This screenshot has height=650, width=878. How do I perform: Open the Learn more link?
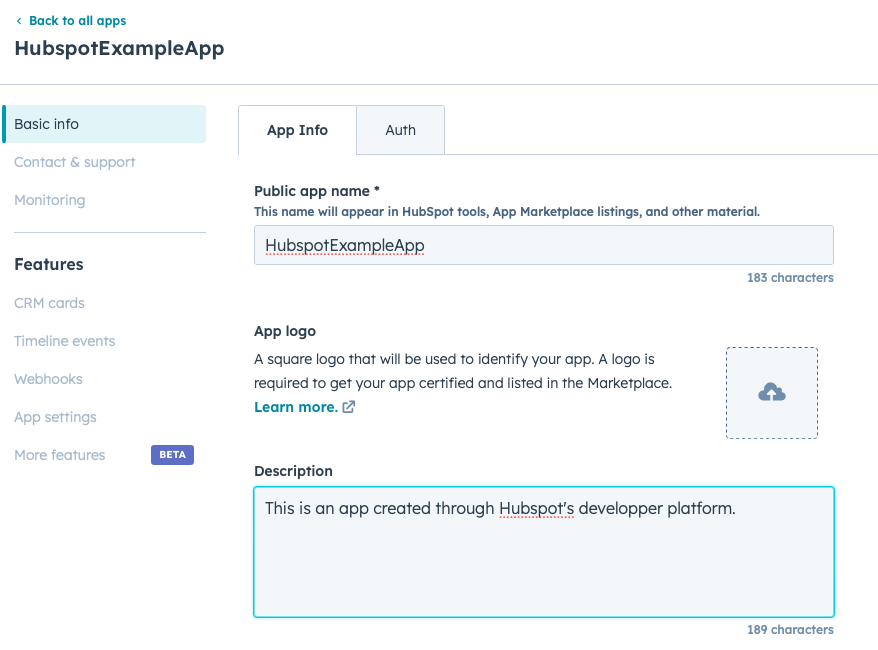[x=296, y=407]
